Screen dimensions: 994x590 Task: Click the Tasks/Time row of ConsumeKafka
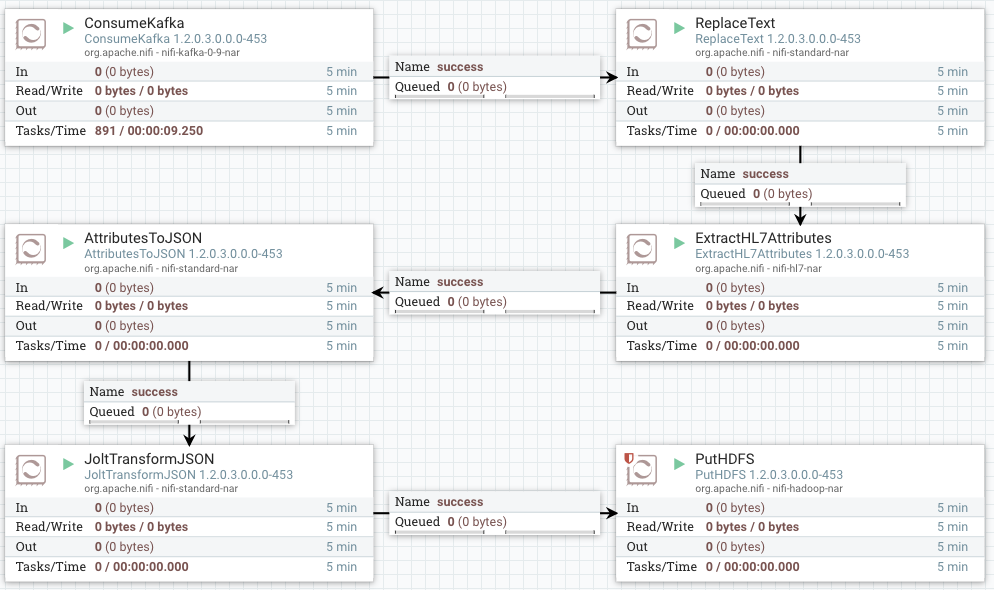click(x=189, y=131)
